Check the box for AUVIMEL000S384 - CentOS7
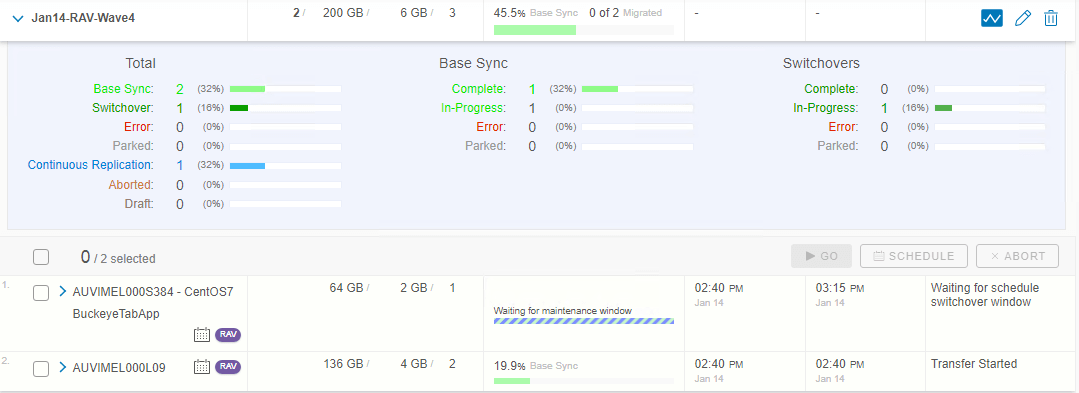The width and height of the screenshot is (1079, 393). [x=41, y=293]
